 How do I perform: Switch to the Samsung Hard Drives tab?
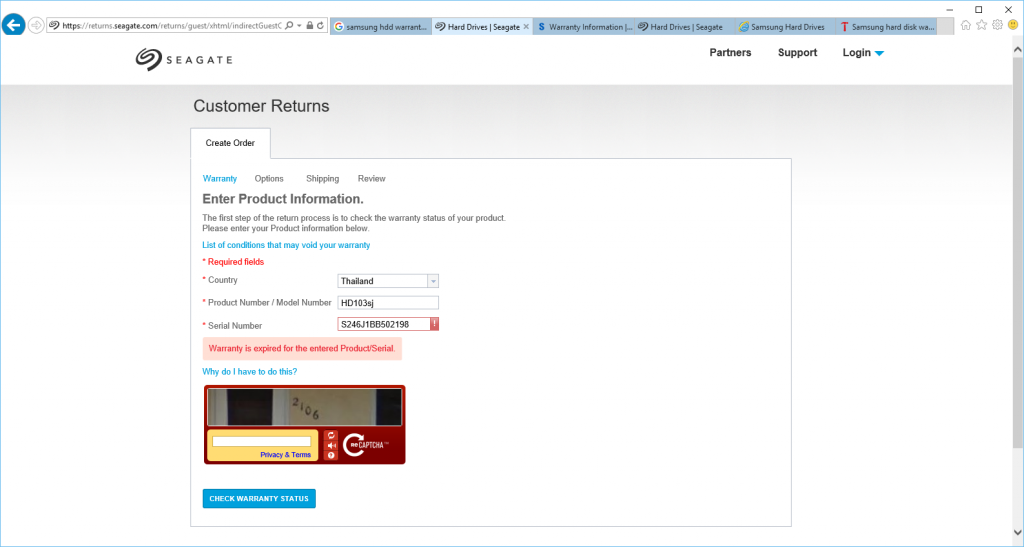786,27
